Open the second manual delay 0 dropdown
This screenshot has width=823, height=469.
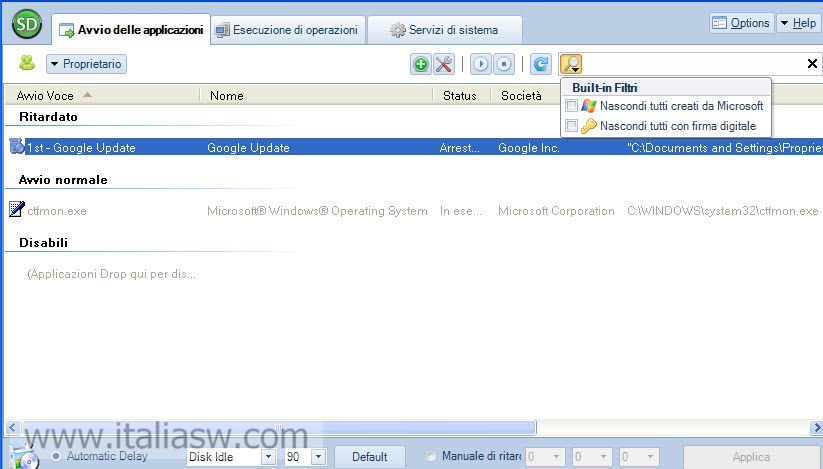[603, 456]
